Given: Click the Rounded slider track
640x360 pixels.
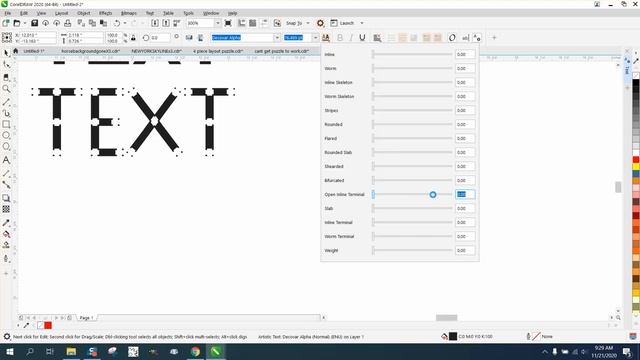Looking at the screenshot, I should point(413,124).
